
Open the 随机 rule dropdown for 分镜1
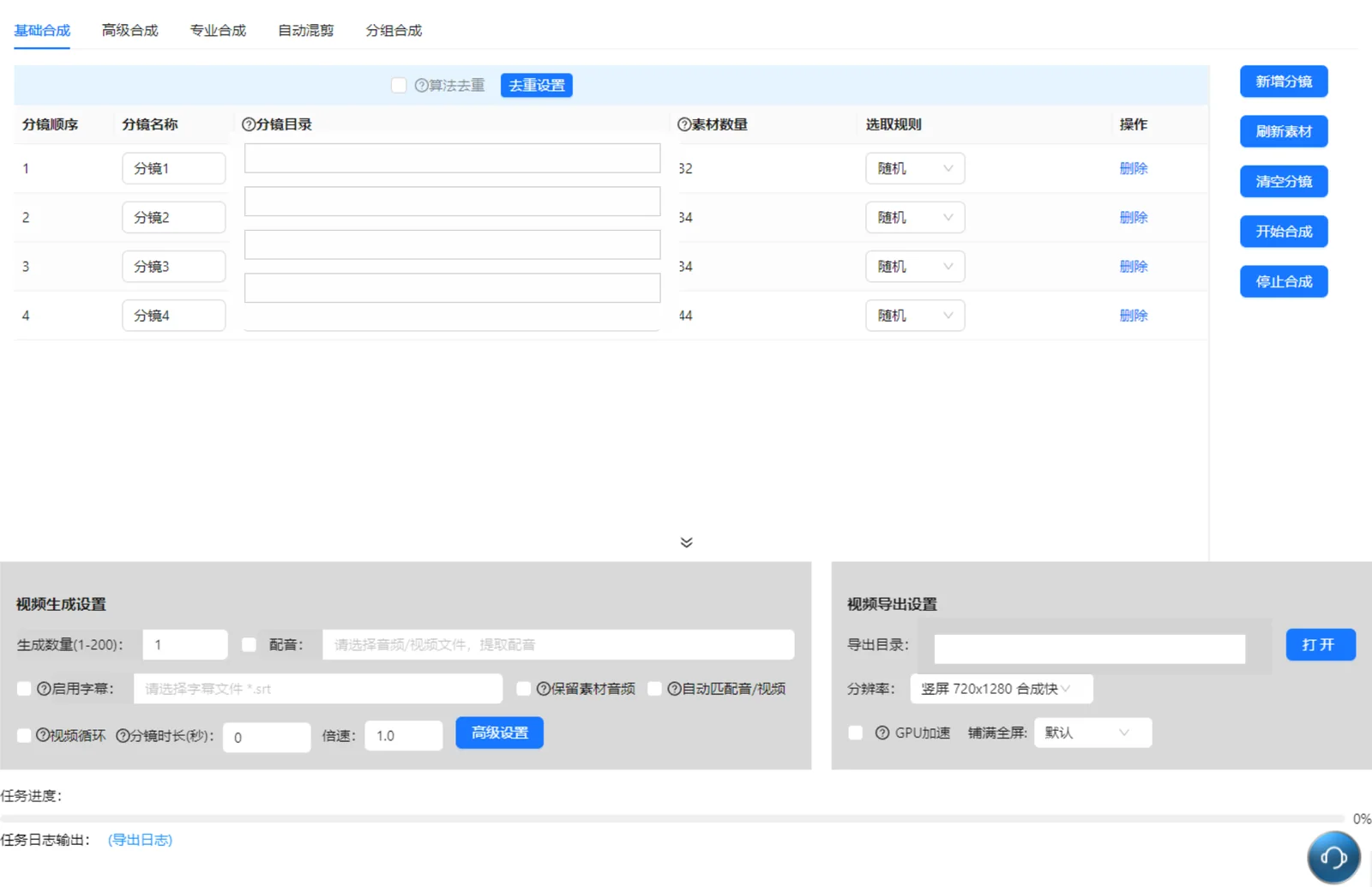(x=915, y=169)
